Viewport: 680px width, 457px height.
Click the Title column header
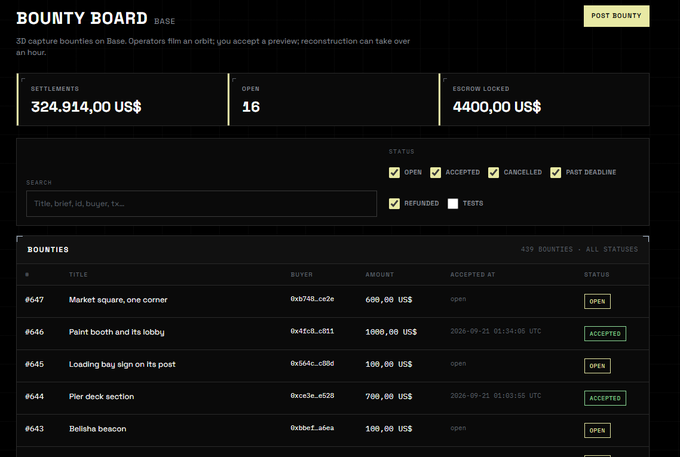(78, 274)
